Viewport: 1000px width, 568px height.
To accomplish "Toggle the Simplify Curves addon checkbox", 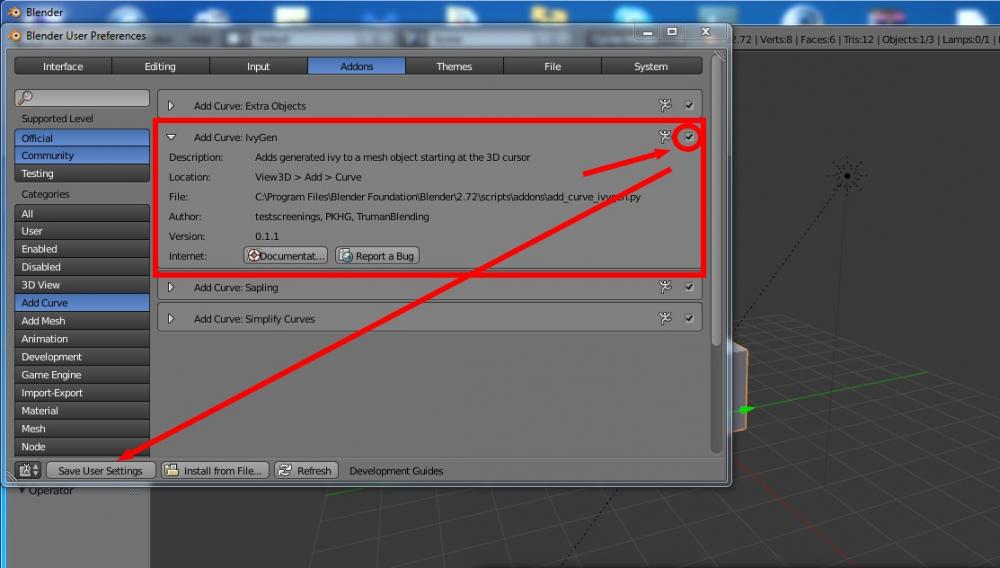I will [x=689, y=318].
